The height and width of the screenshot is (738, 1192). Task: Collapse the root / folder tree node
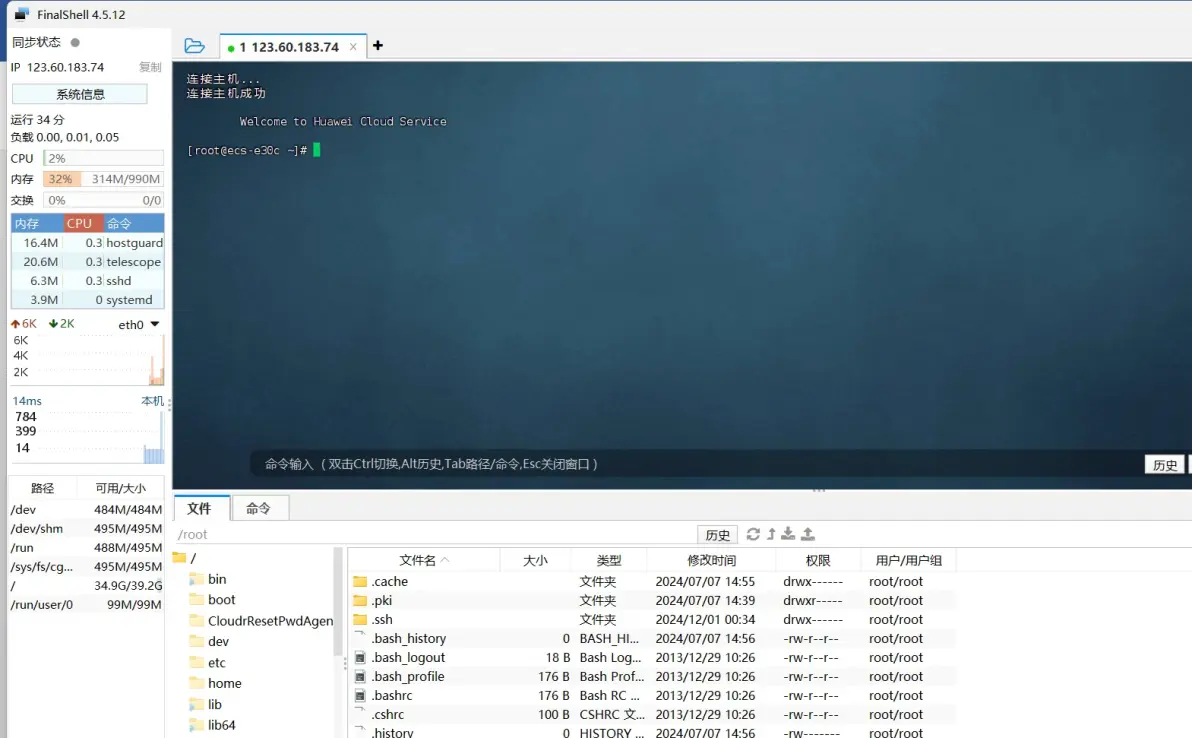[180, 558]
